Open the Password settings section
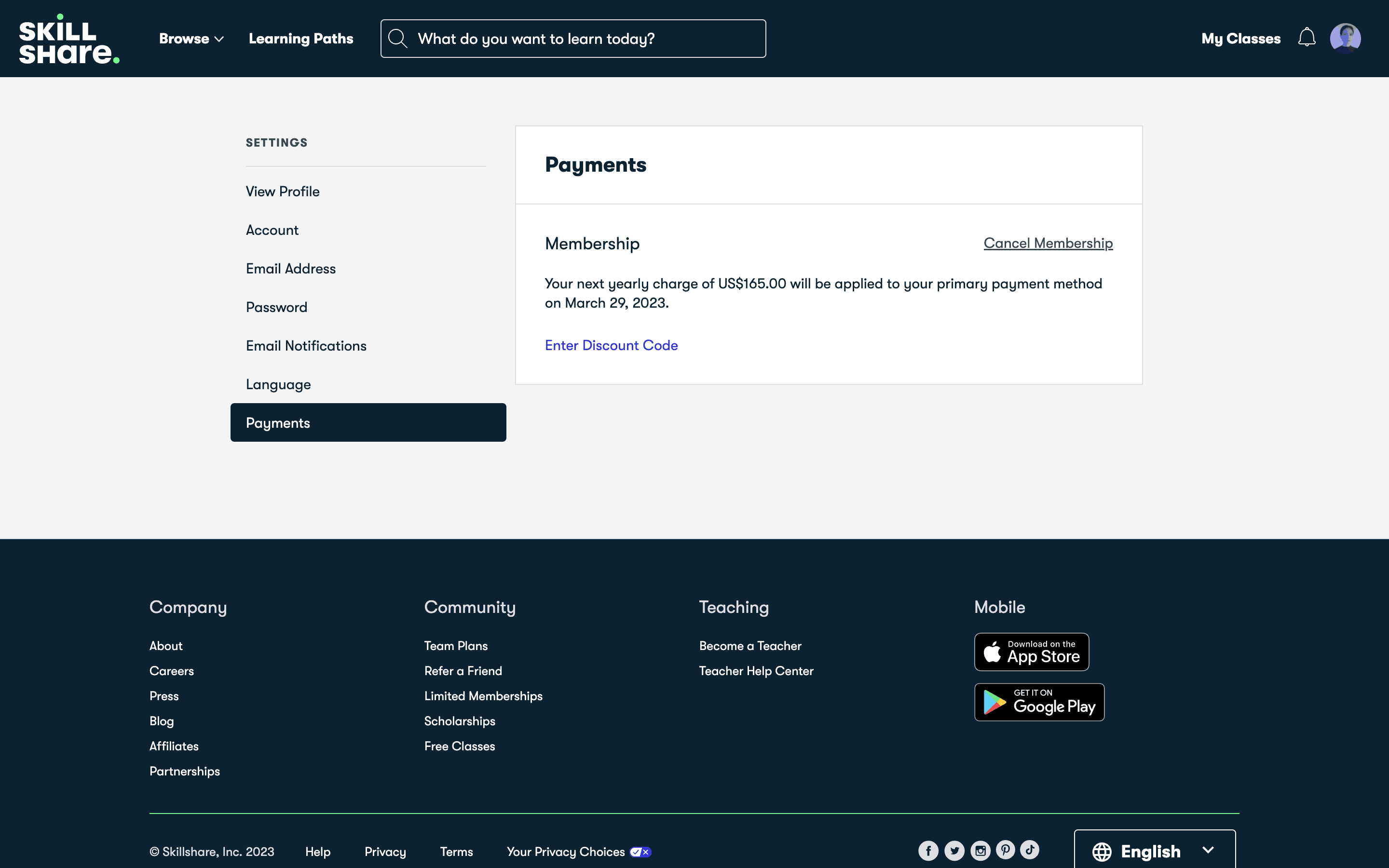Viewport: 1389px width, 868px height. [x=276, y=307]
